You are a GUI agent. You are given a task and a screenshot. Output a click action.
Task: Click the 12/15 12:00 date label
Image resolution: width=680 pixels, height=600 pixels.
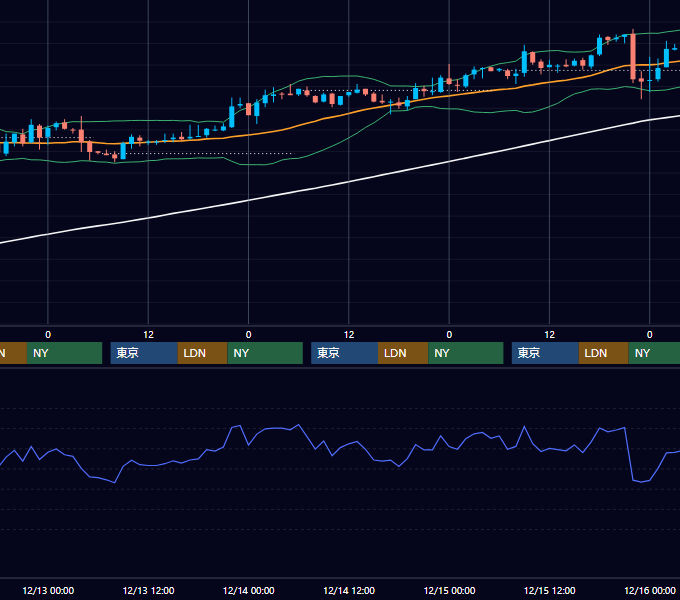point(549,590)
